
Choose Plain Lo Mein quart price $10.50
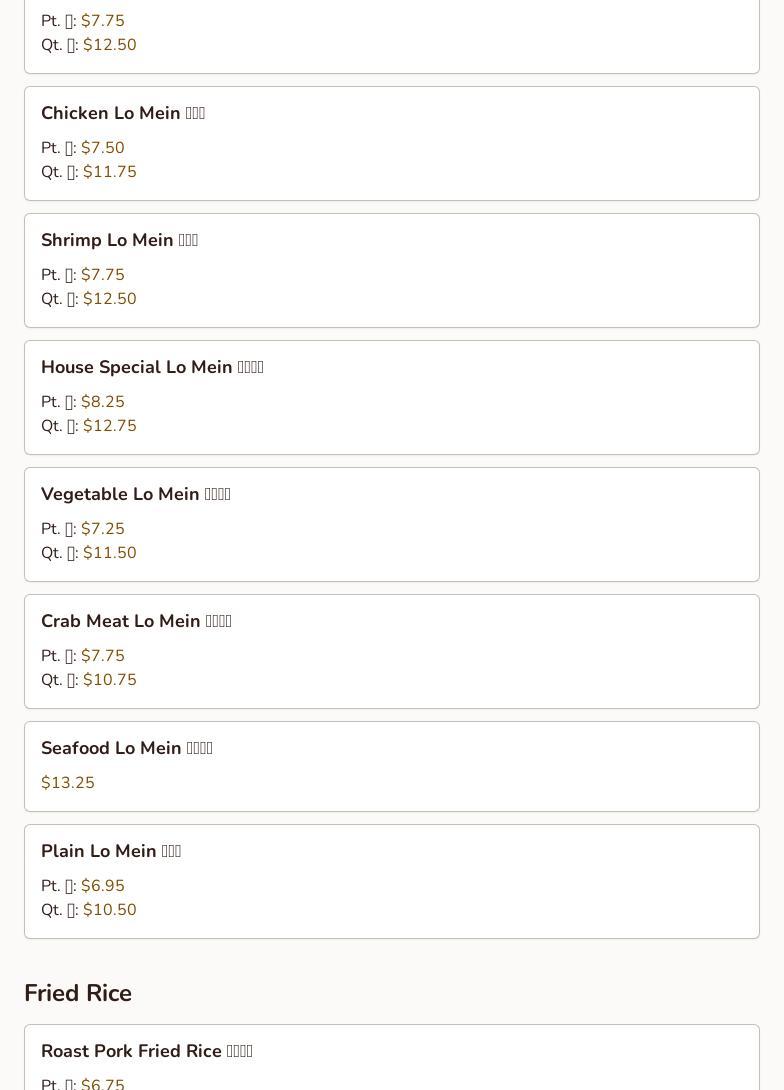pos(109,910)
